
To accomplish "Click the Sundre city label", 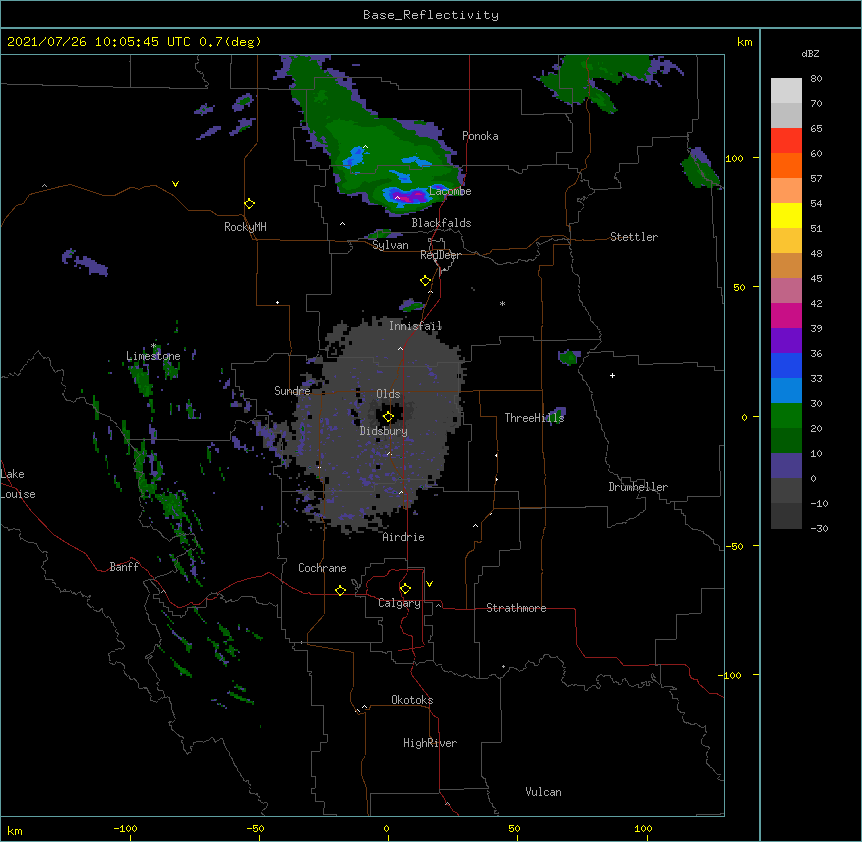I will tap(292, 391).
